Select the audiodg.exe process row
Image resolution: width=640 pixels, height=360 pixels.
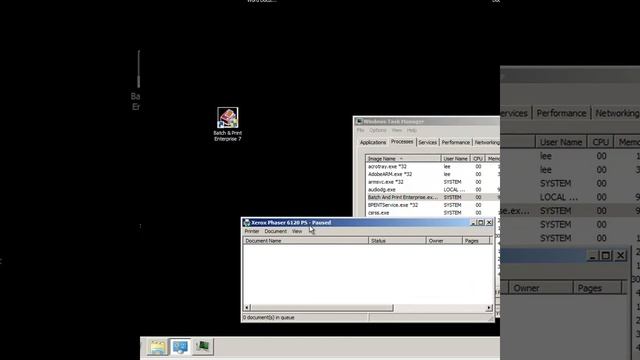coord(433,190)
